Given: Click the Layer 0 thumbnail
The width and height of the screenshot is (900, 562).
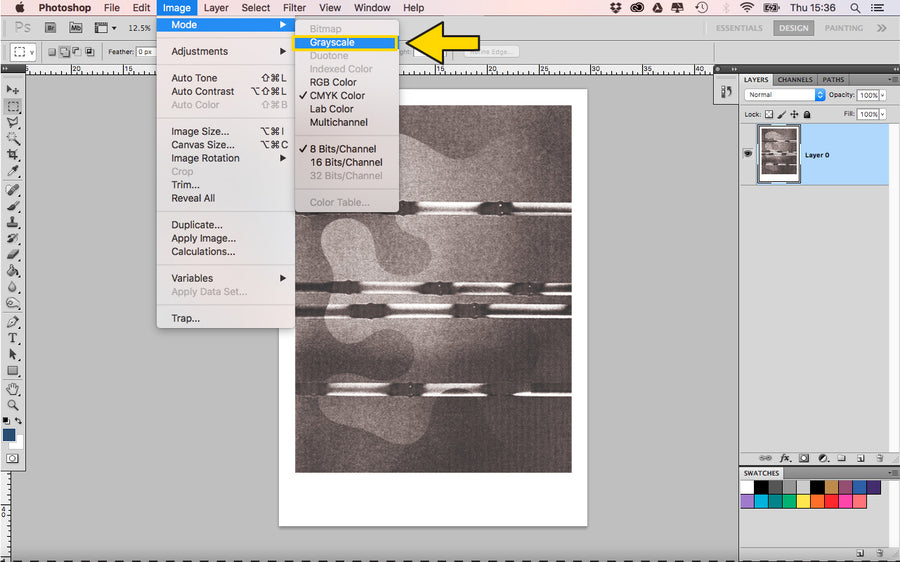Looking at the screenshot, I should pyautogui.click(x=779, y=154).
